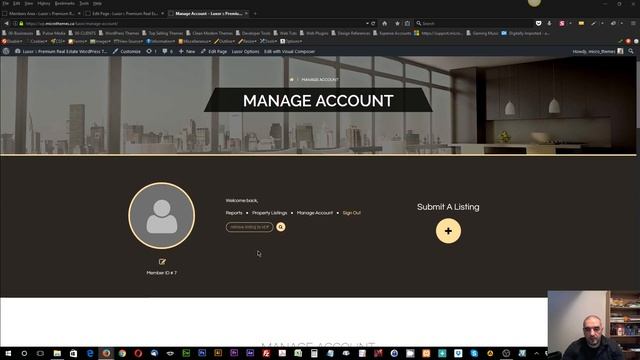The height and width of the screenshot is (360, 640).
Task: Click the secure padlock icon in address bar
Action: (21, 24)
